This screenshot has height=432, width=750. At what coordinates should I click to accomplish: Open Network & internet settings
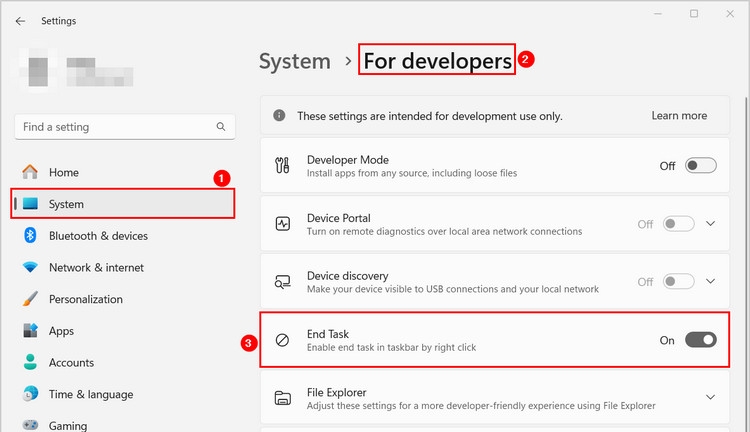124,267
